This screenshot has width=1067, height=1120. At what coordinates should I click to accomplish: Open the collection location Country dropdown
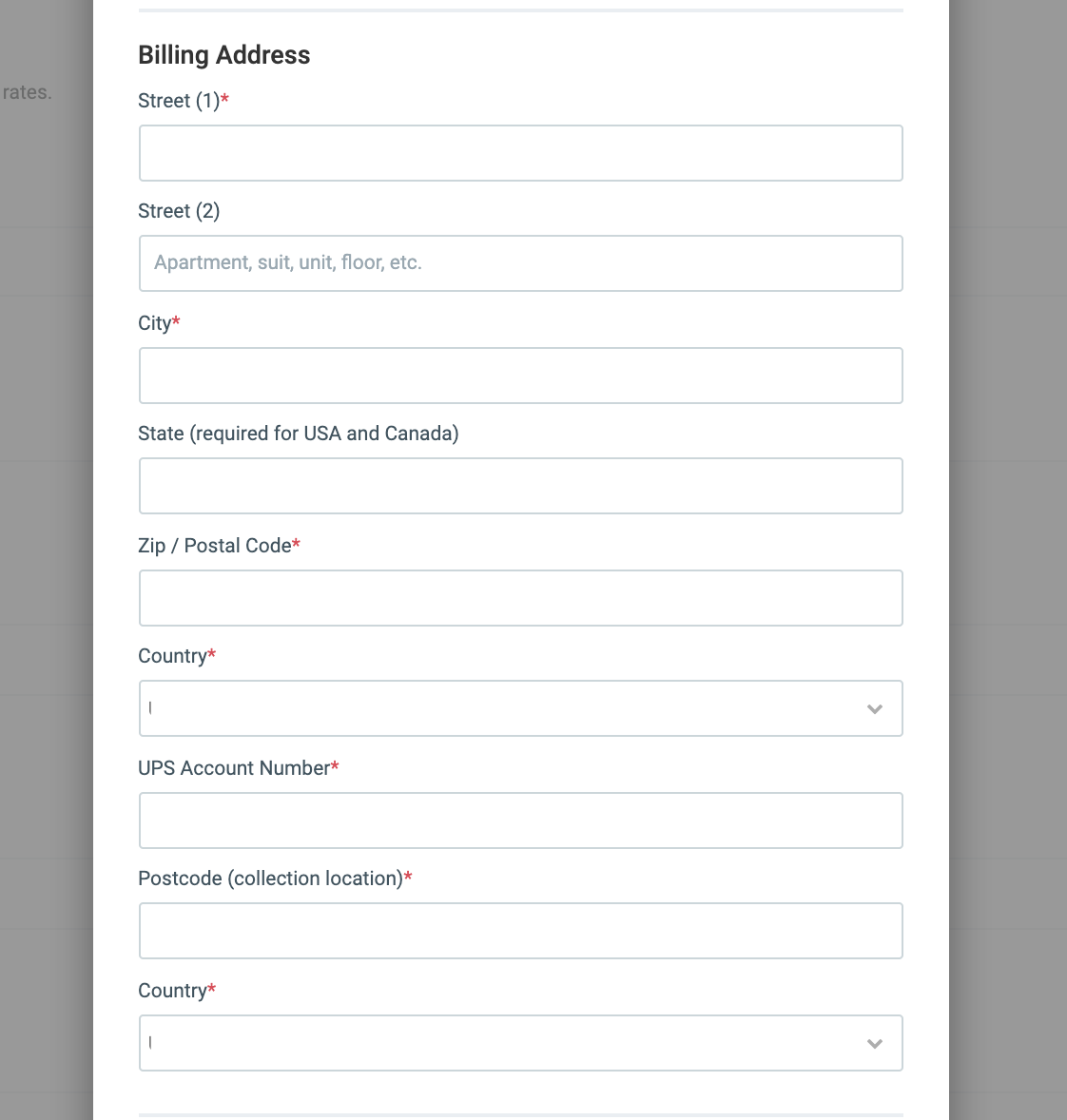[520, 1043]
